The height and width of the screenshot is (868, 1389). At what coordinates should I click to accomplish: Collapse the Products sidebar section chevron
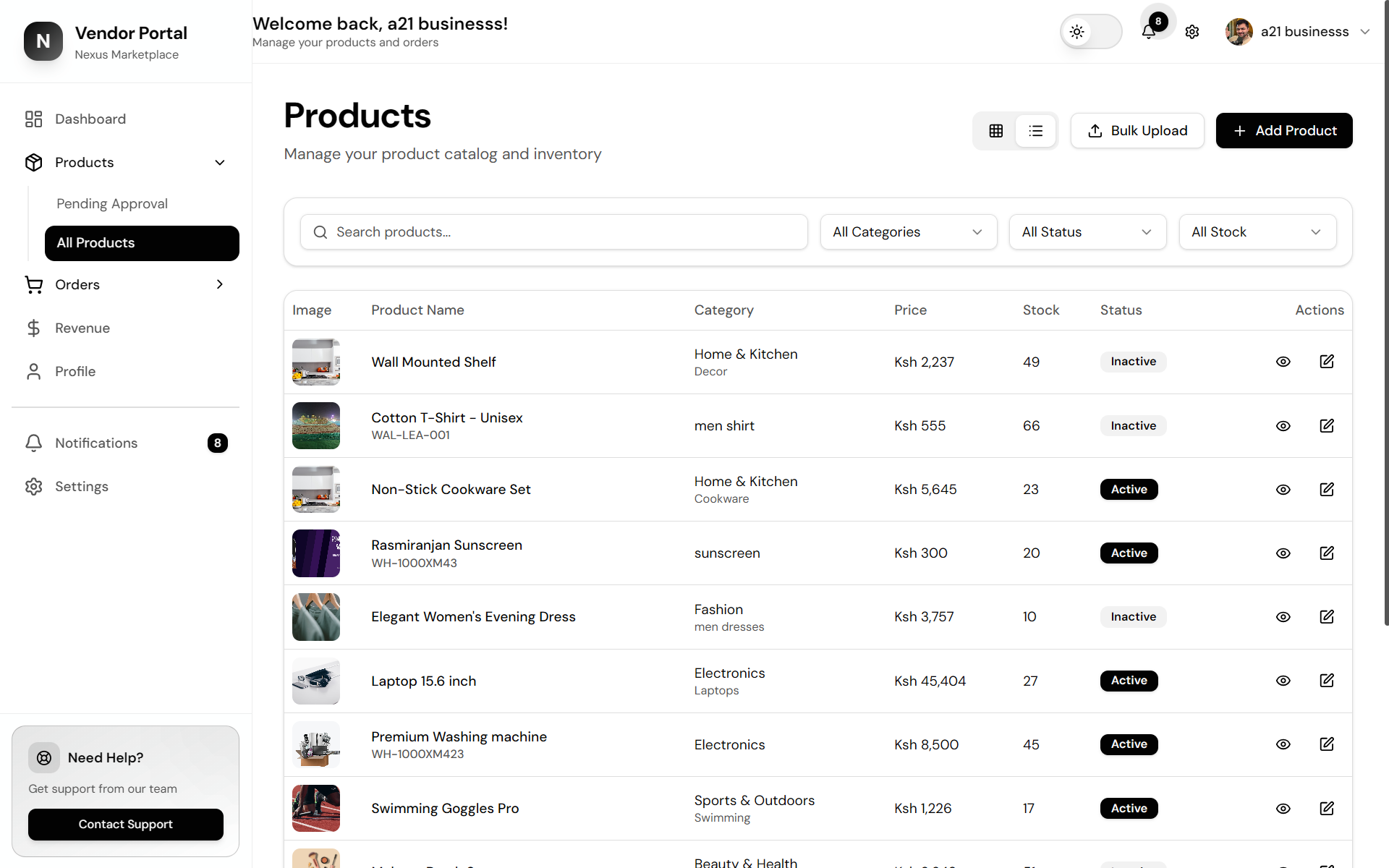(220, 163)
